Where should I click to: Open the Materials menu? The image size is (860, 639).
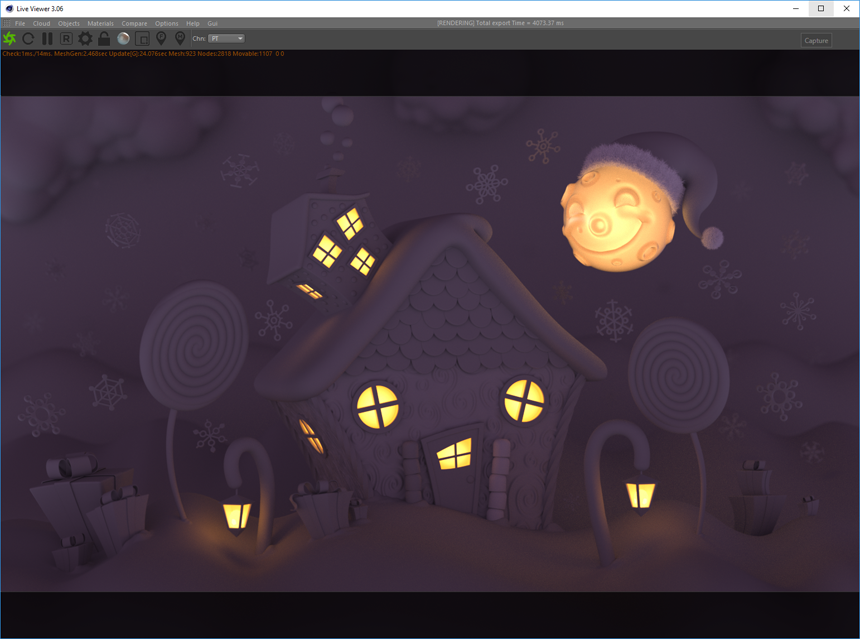pyautogui.click(x=101, y=24)
